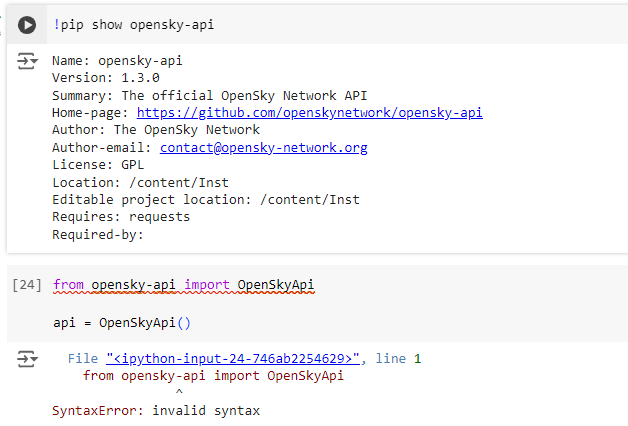The width and height of the screenshot is (628, 426).
Task: Toggle output icon beside SyntaxError traceback
Action: point(27,359)
